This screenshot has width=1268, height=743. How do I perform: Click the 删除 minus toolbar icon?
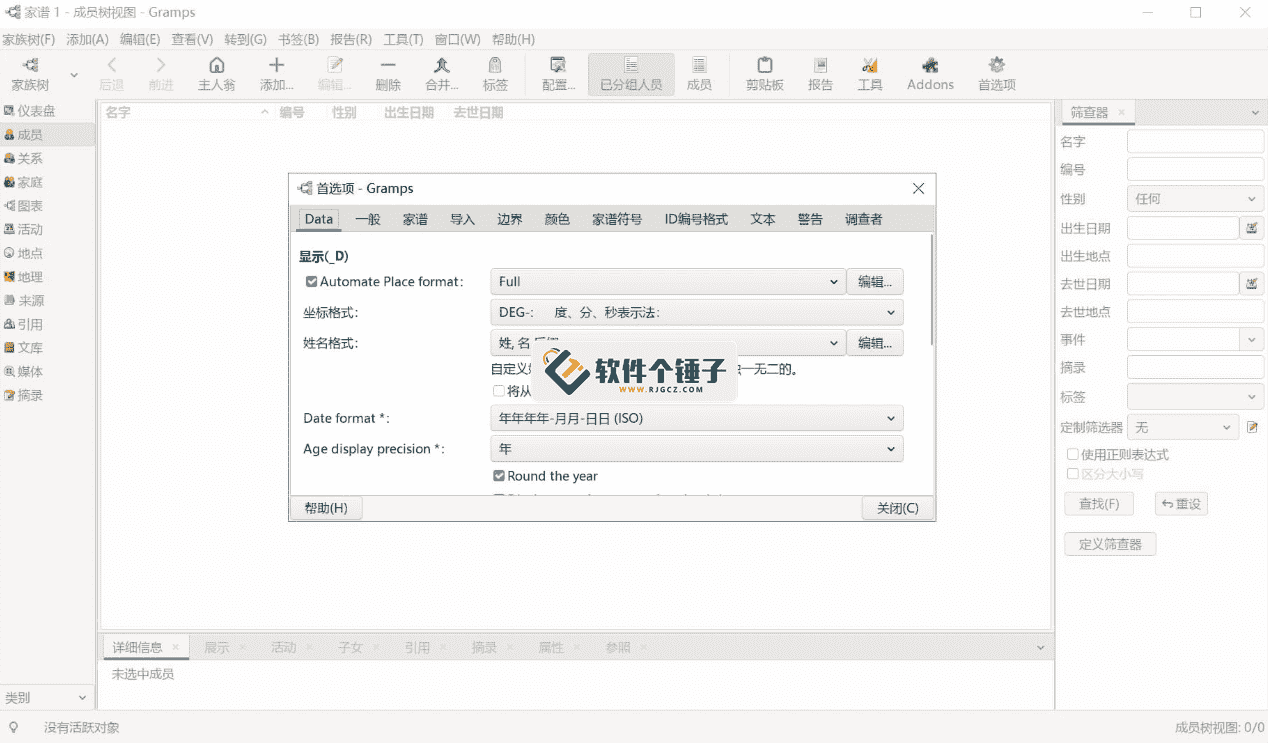coord(388,74)
